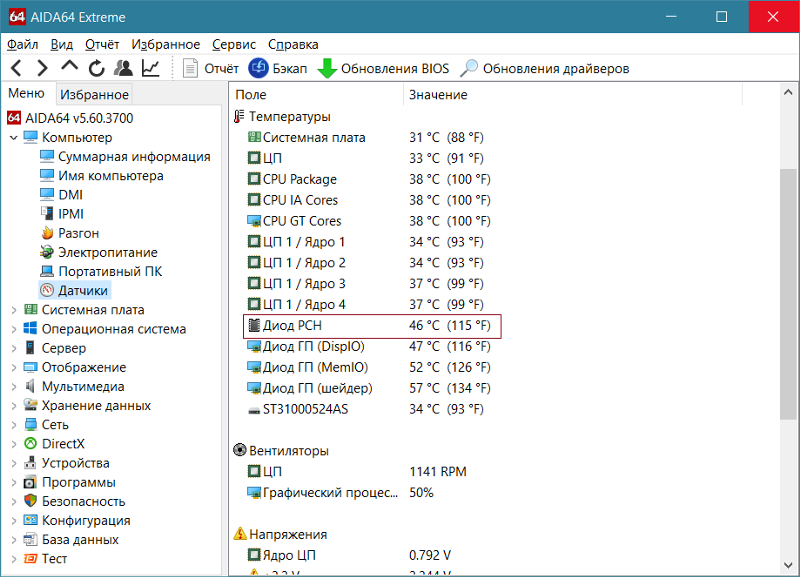This screenshot has height=577, width=800.
Task: Go forward with the right arrow icon
Action: pyautogui.click(x=42, y=68)
